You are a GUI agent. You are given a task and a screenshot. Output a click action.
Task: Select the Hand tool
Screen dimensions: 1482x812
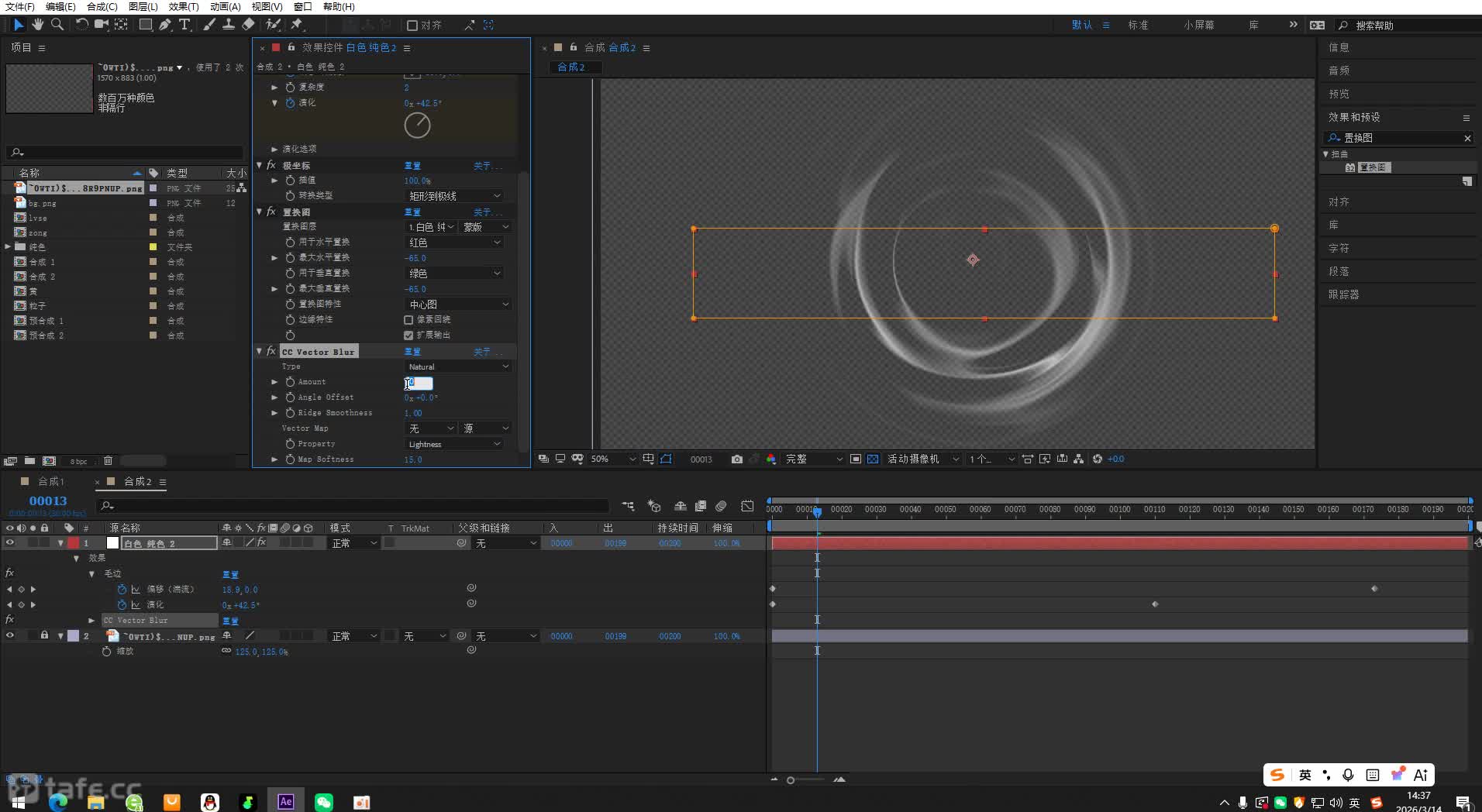click(x=37, y=25)
